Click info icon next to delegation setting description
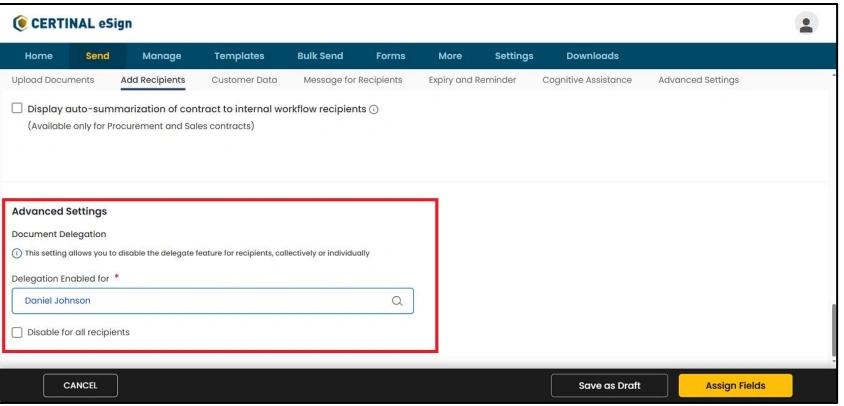The width and height of the screenshot is (844, 406). (x=17, y=253)
